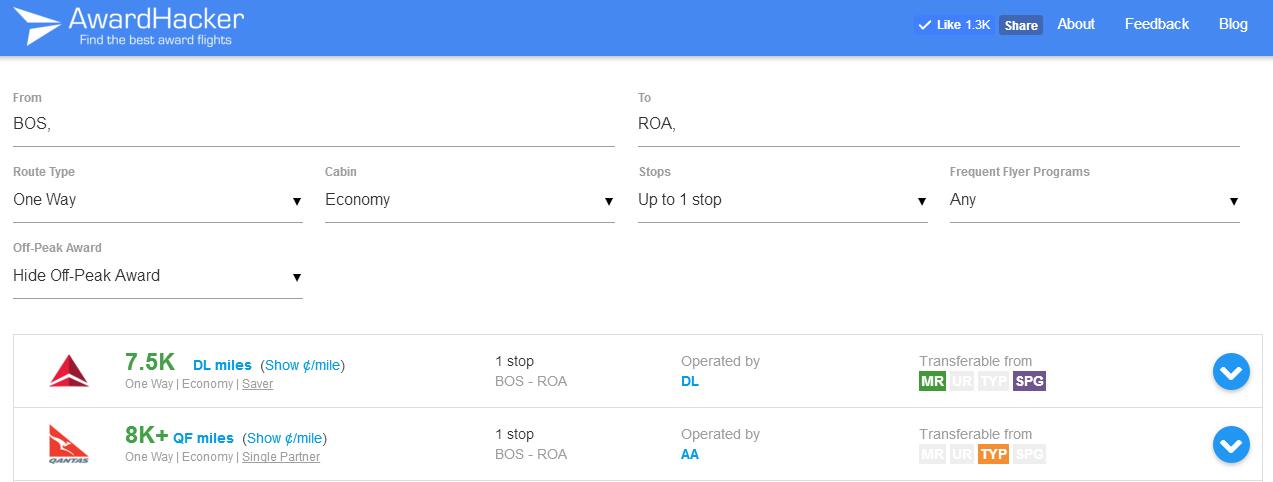Screen dimensions: 1273x482
Task: Click the AwardHacker paper plane logo
Action: click(x=37, y=26)
